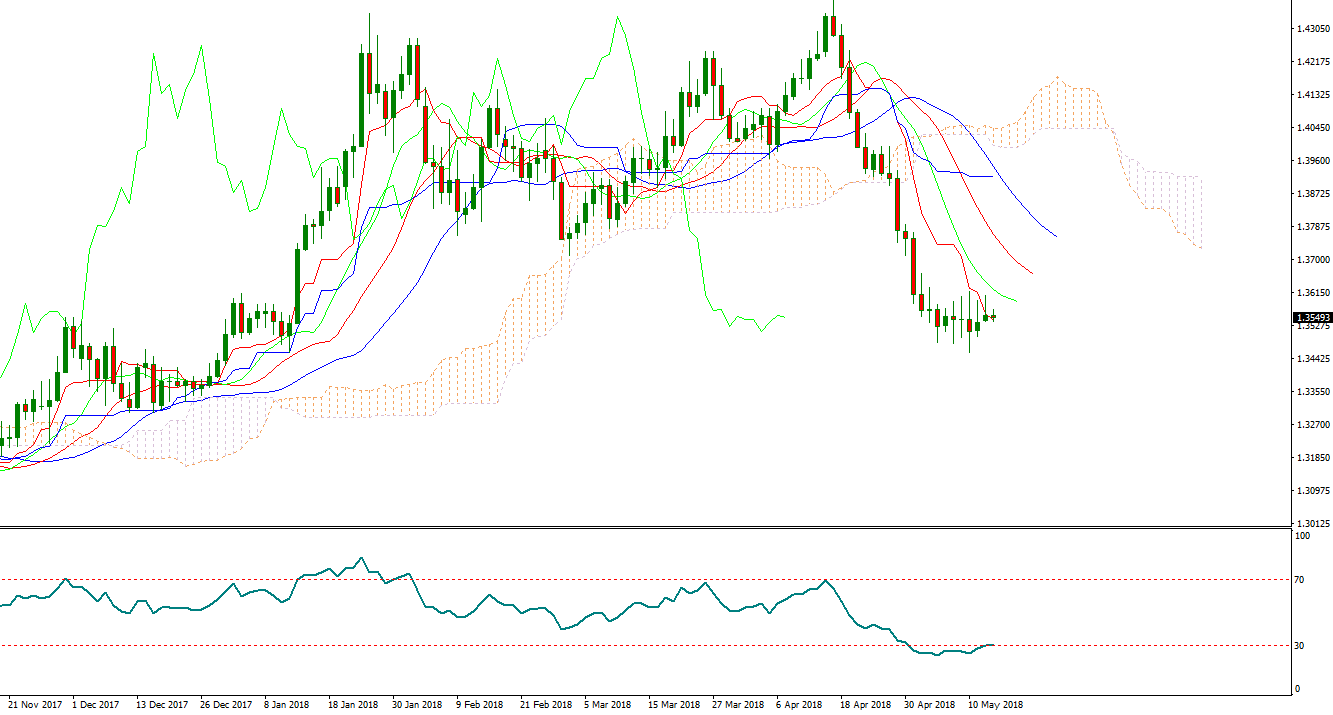This screenshot has width=1333, height=715.
Task: Click the current price tag 1.35493
Action: tap(1311, 317)
